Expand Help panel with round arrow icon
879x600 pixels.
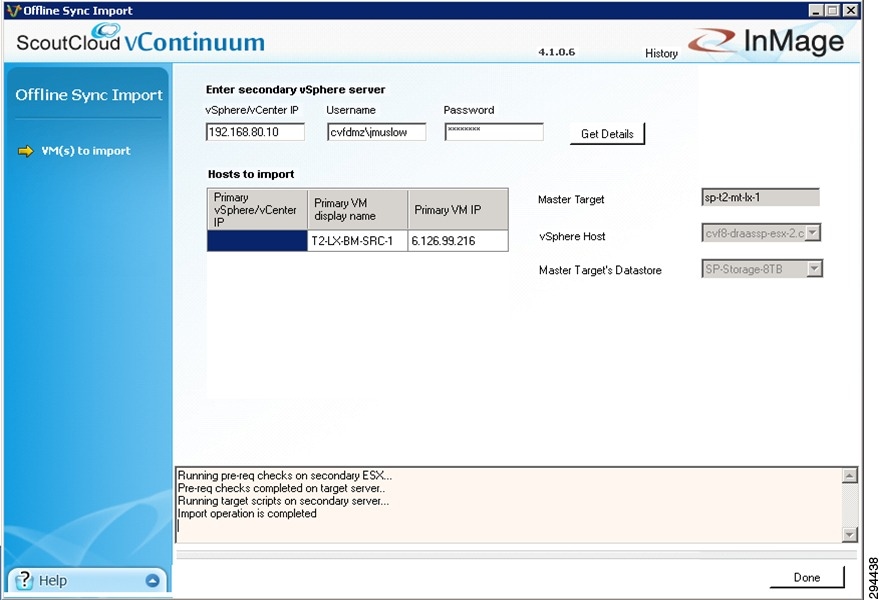pyautogui.click(x=152, y=580)
